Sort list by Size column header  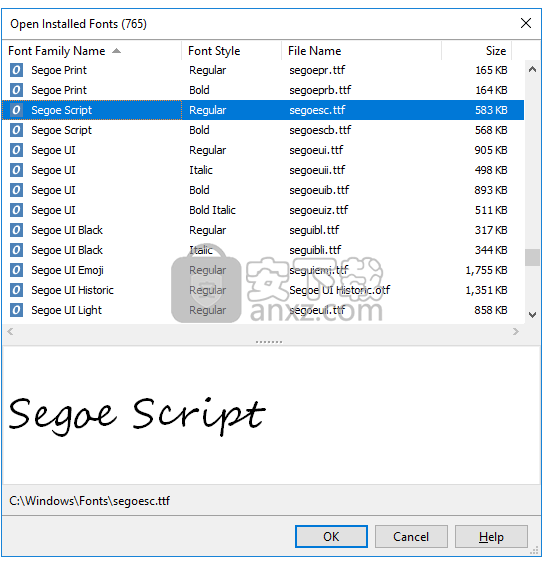476,51
